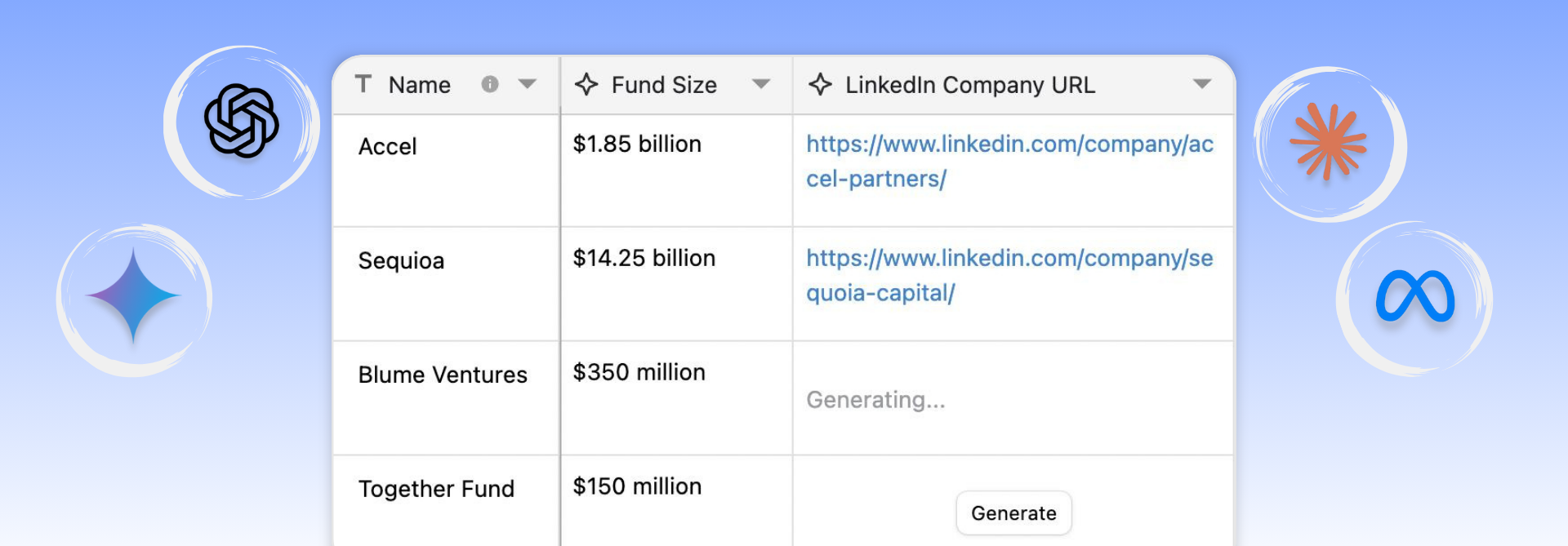This screenshot has height=546, width=1568.
Task: Click the $350 million fund size cell
Action: pyautogui.click(x=639, y=372)
